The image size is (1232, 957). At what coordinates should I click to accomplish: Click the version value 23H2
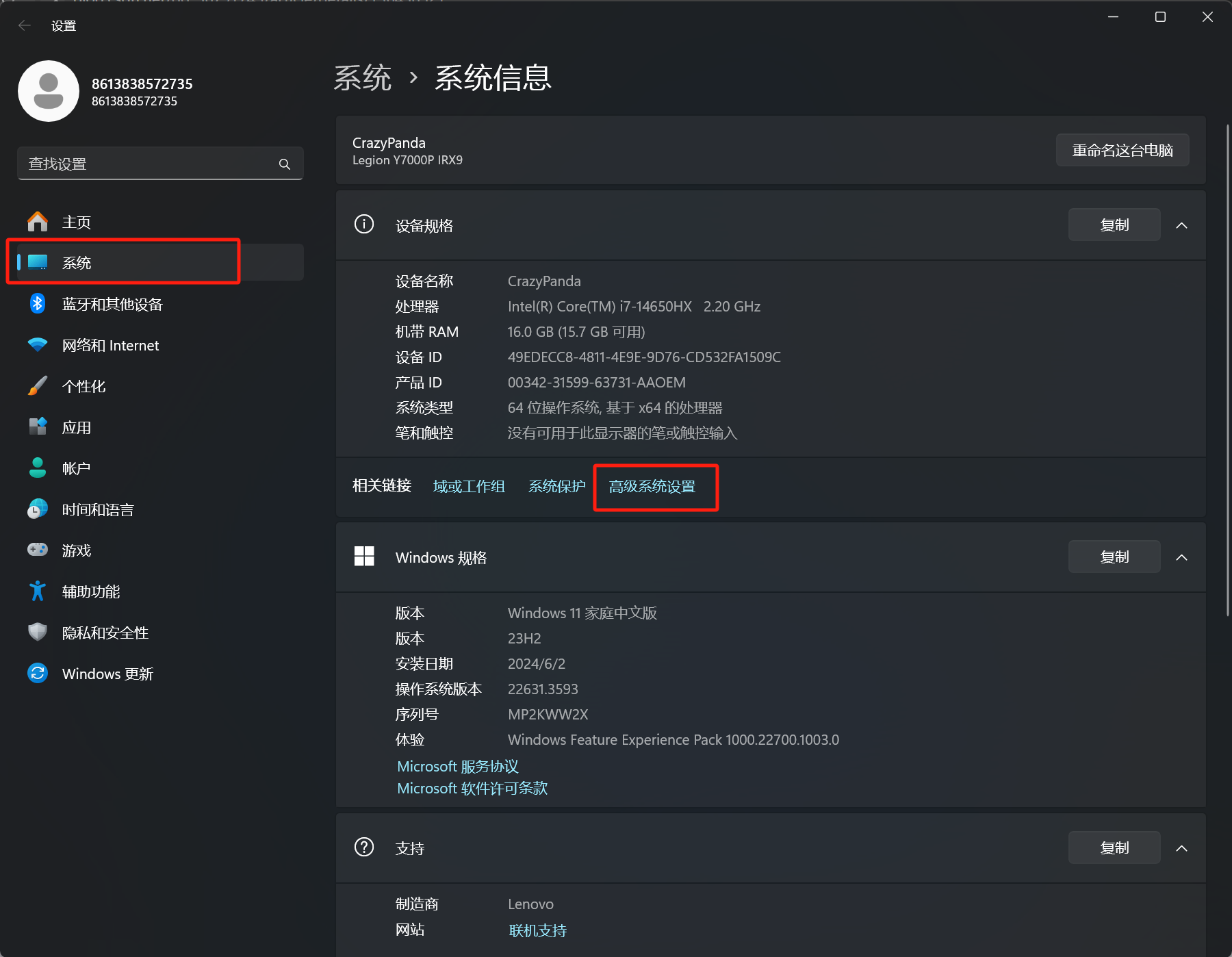pyautogui.click(x=524, y=638)
